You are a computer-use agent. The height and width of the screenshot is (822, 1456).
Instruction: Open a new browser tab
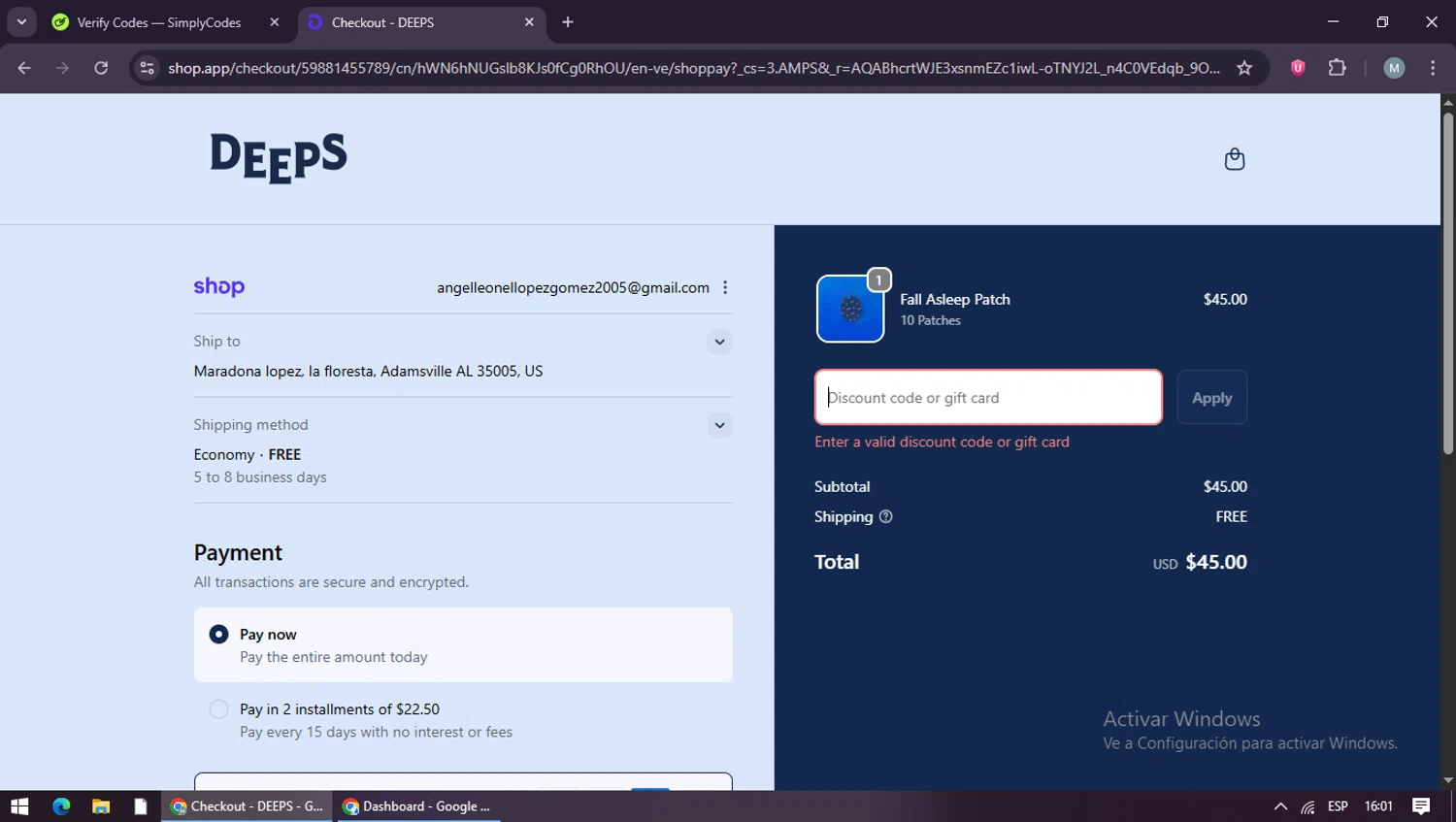[568, 22]
